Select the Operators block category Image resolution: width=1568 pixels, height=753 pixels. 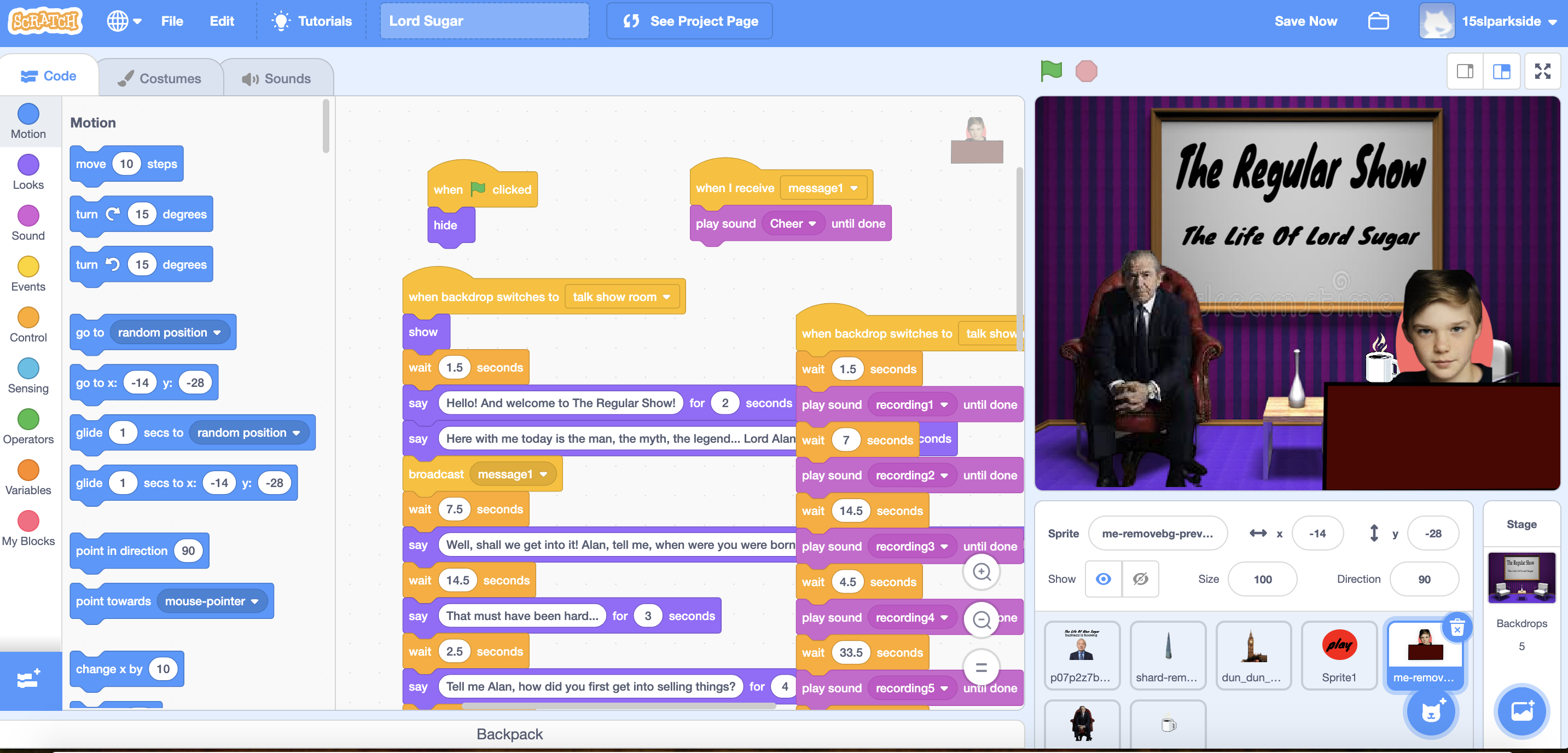click(x=28, y=427)
